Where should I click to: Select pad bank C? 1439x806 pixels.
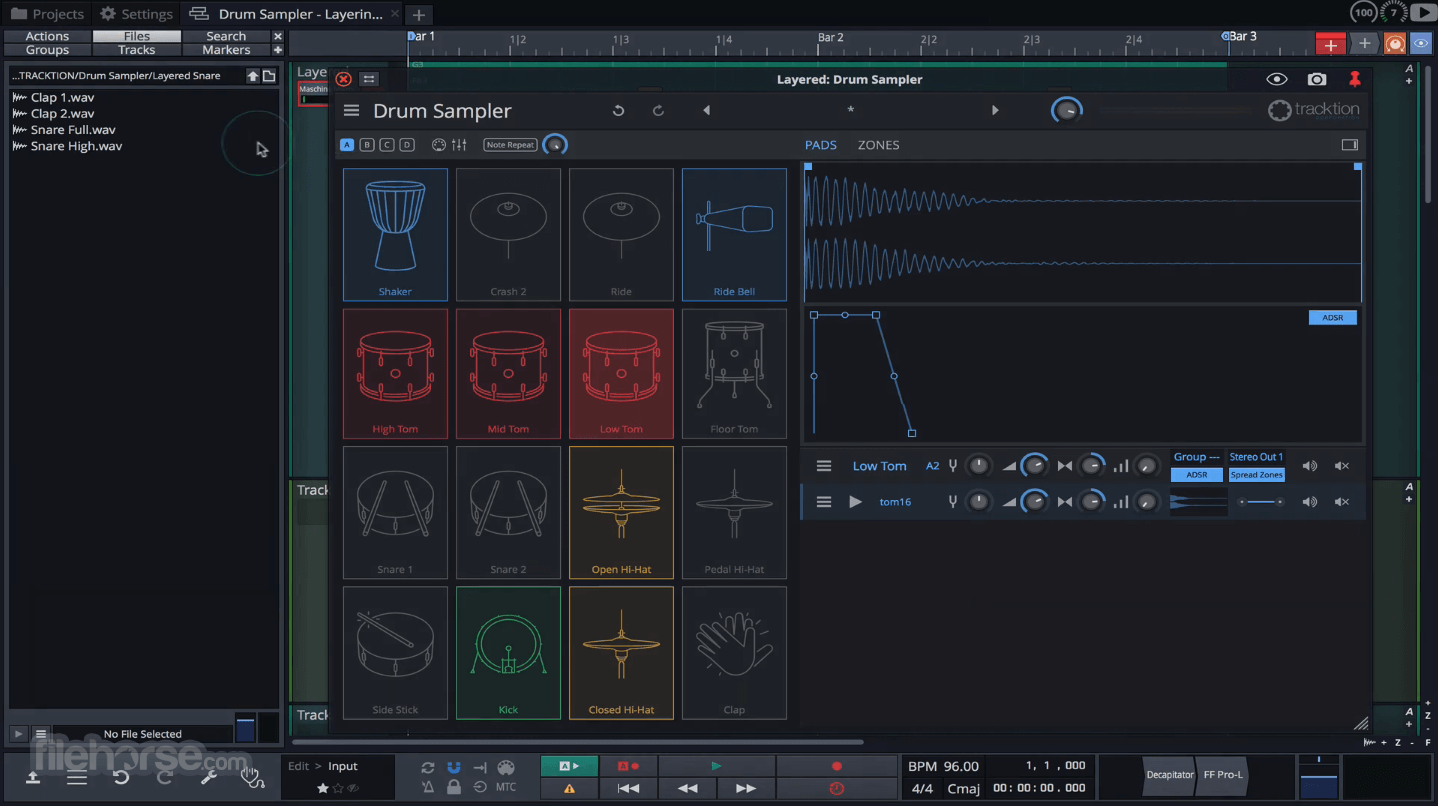(x=387, y=145)
